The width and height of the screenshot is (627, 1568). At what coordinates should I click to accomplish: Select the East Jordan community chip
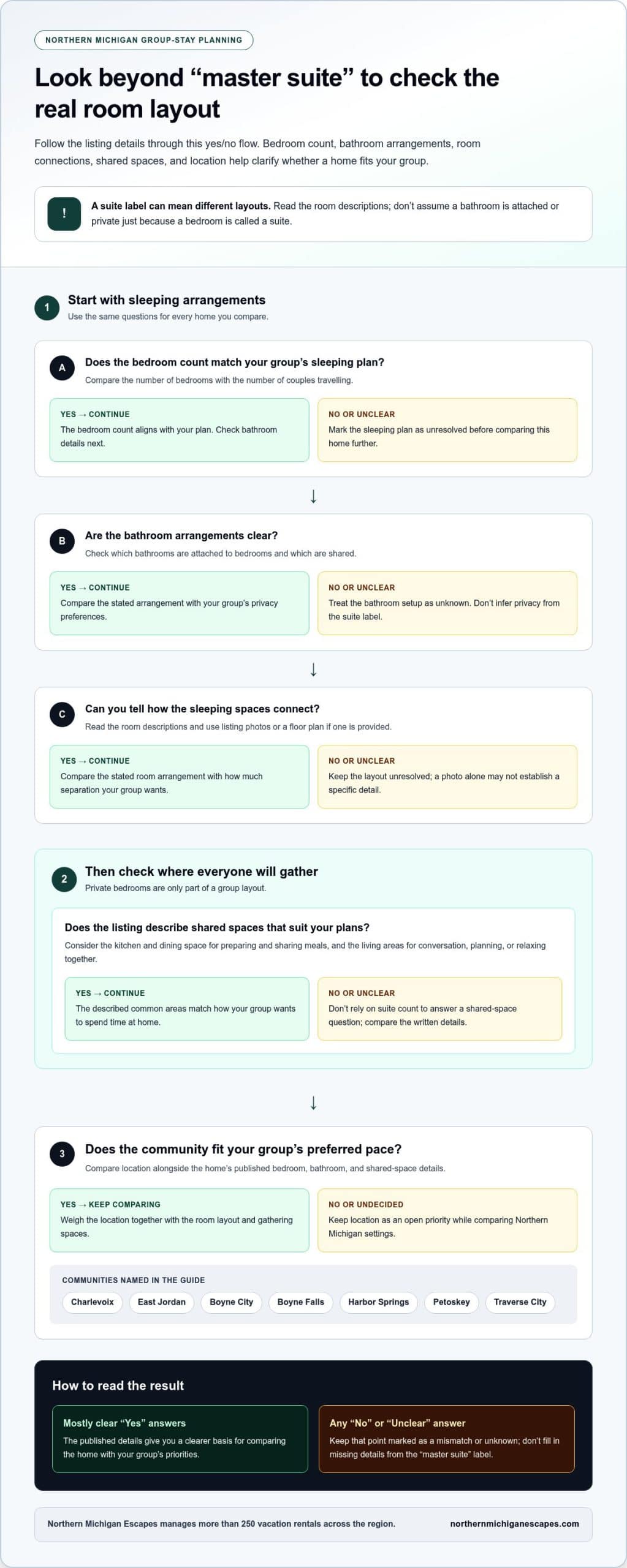point(162,1302)
